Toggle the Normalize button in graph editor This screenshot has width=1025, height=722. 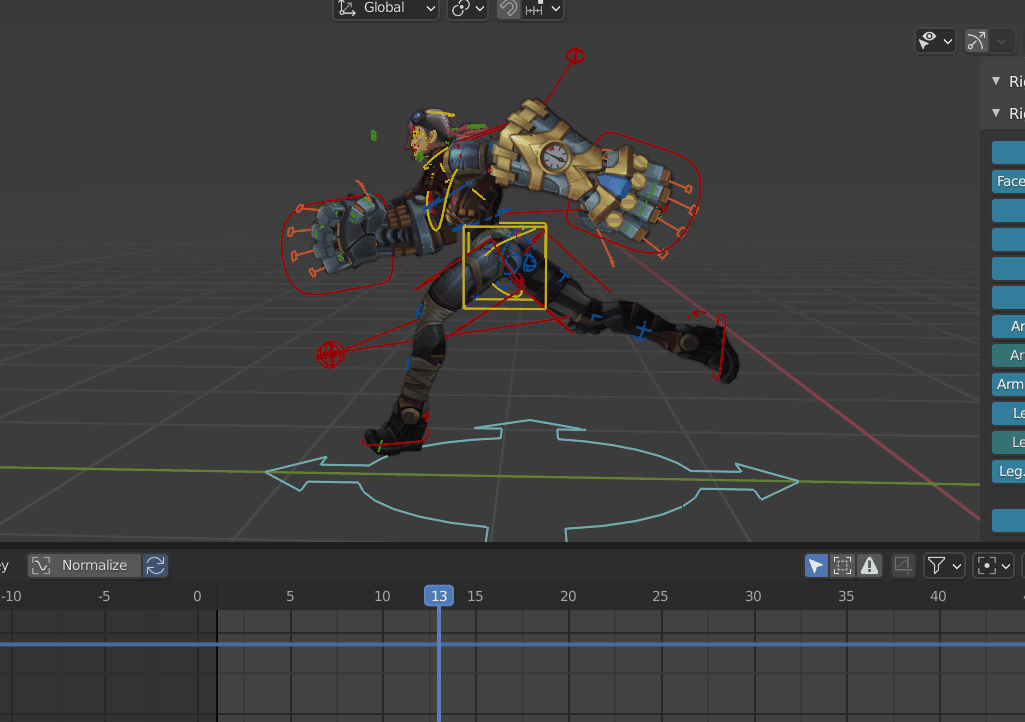pyautogui.click(x=84, y=566)
